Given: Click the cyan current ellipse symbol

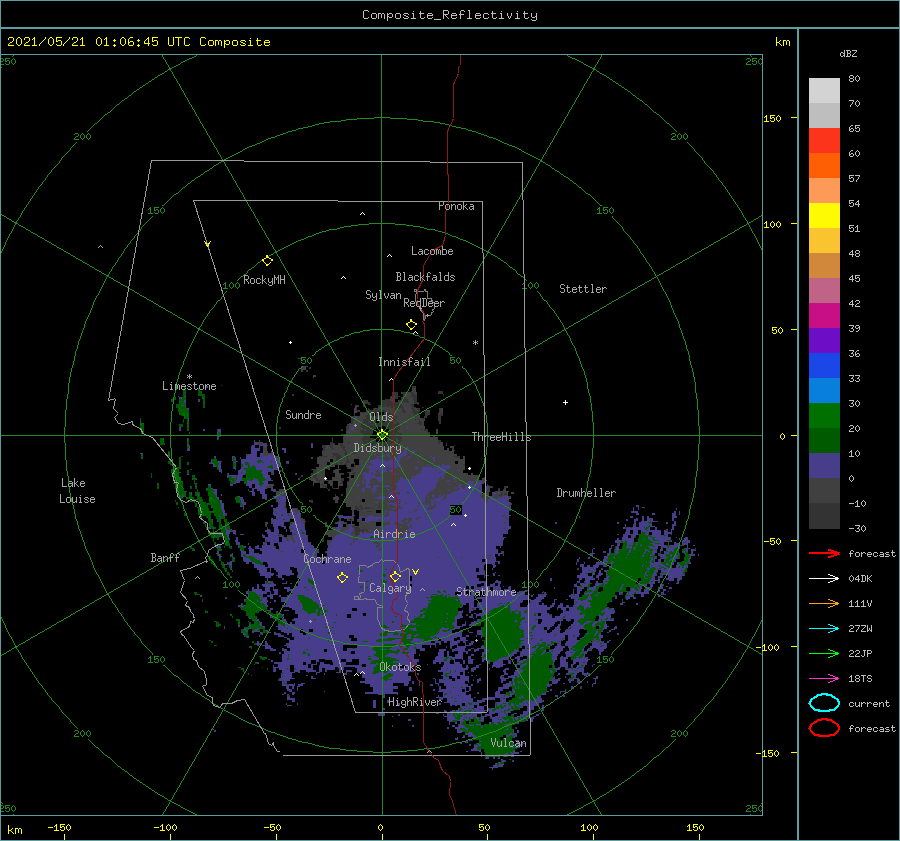Looking at the screenshot, I should [824, 703].
